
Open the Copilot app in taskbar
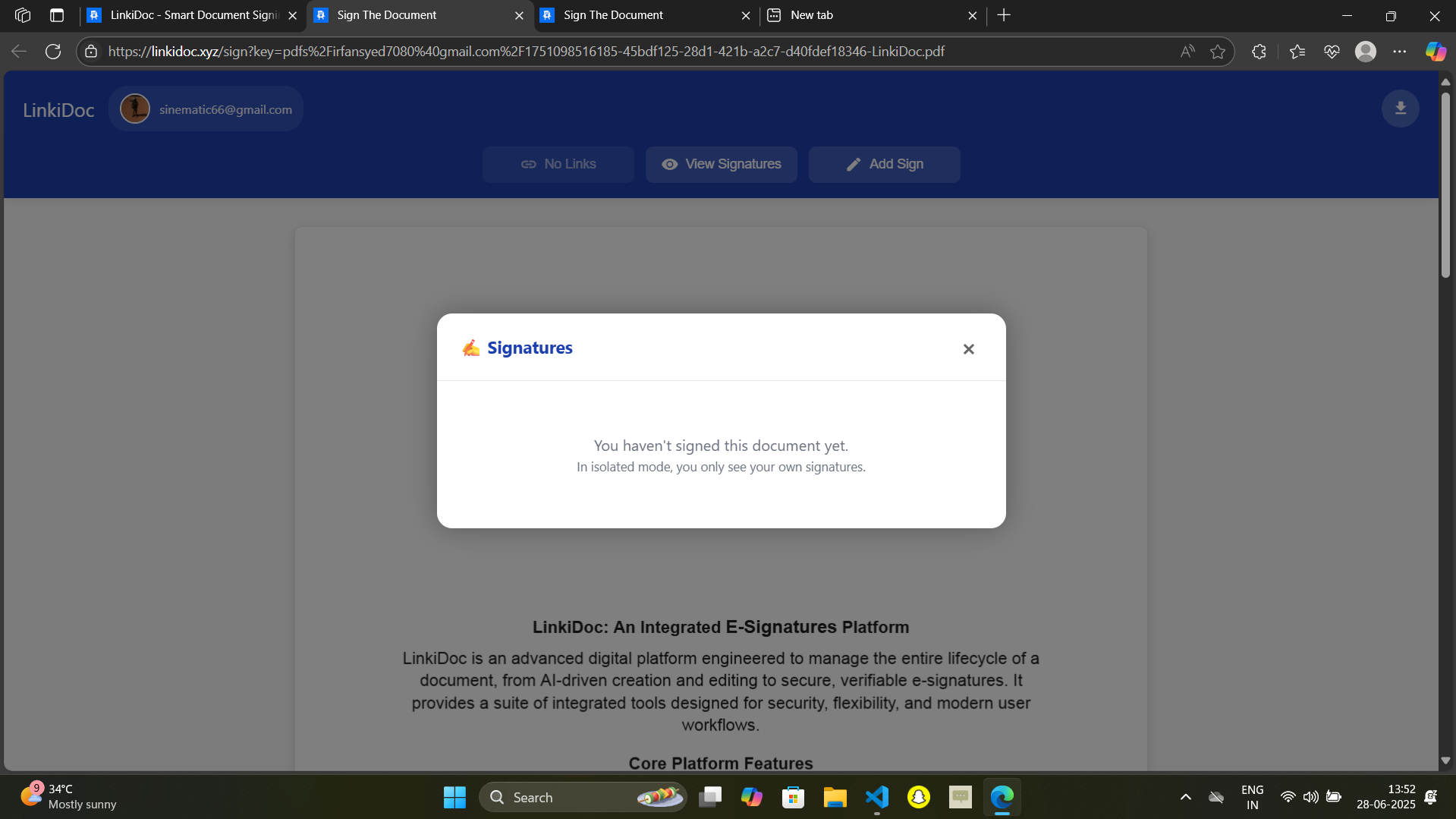click(x=751, y=797)
